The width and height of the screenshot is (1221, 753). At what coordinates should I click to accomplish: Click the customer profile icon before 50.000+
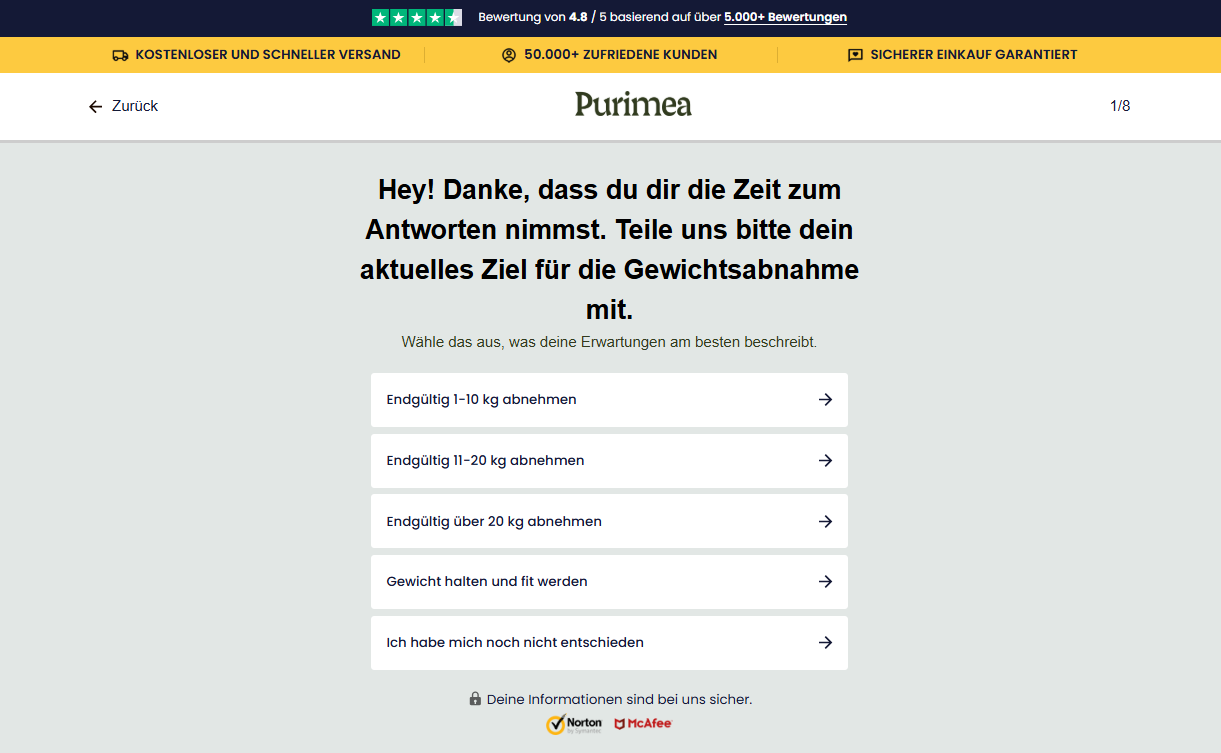pos(509,55)
